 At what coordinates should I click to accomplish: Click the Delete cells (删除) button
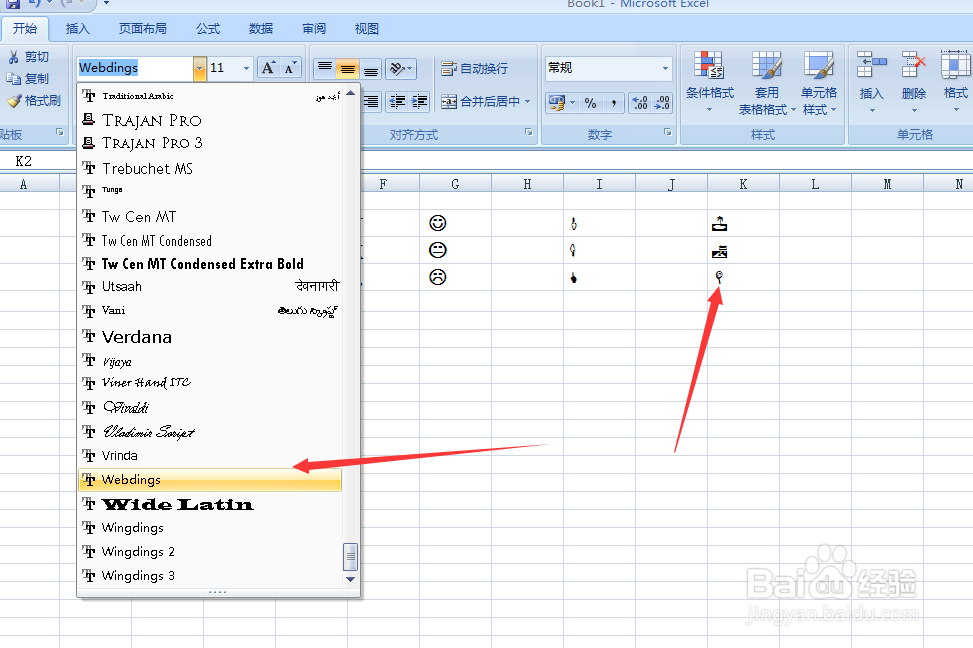[x=913, y=82]
